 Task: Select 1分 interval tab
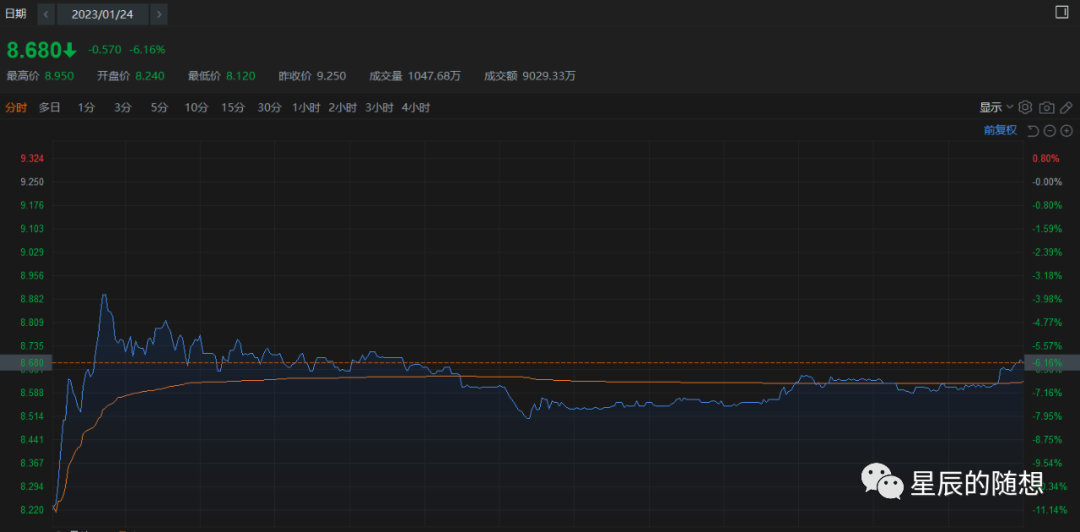click(86, 108)
